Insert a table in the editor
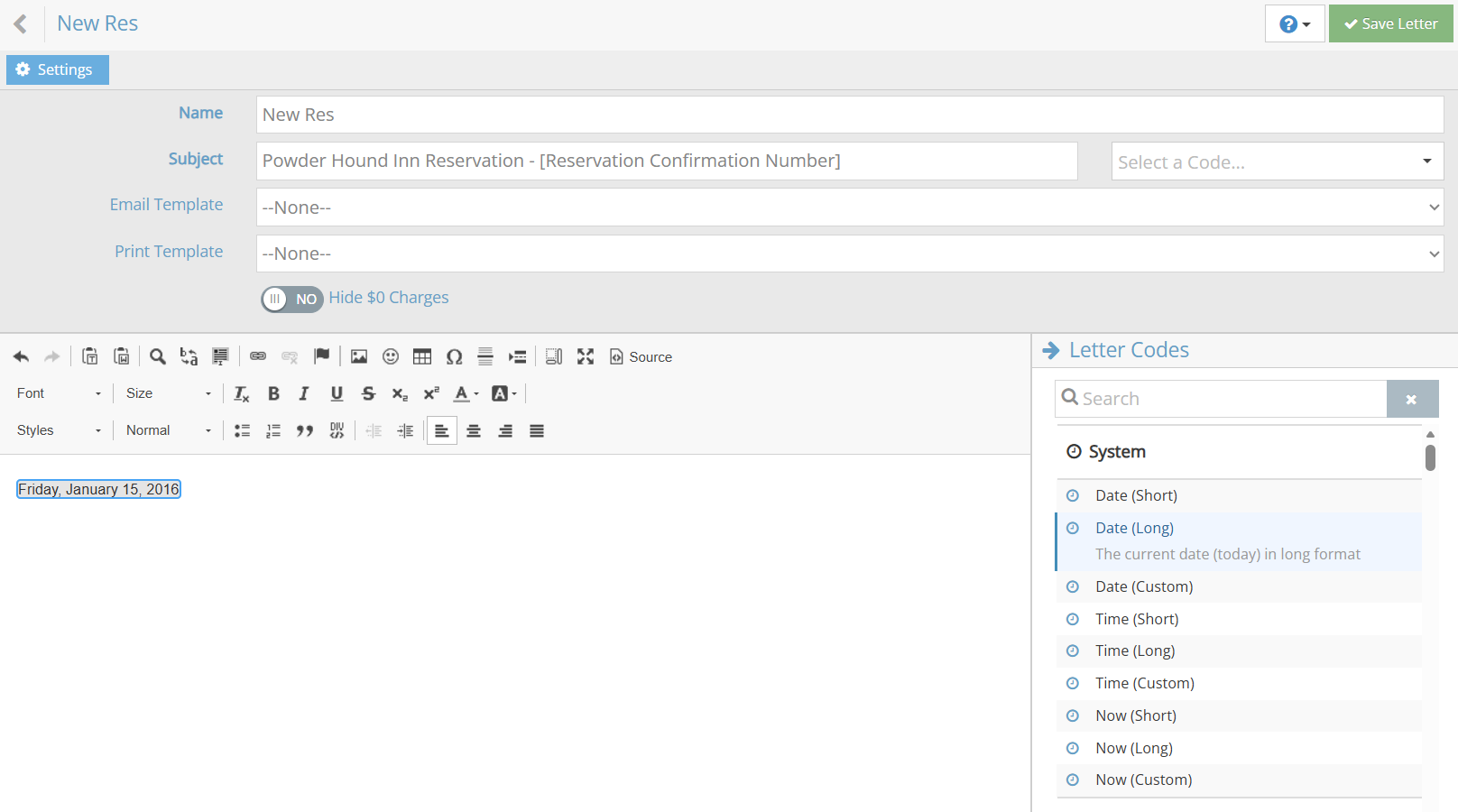1458x812 pixels. pyautogui.click(x=422, y=357)
